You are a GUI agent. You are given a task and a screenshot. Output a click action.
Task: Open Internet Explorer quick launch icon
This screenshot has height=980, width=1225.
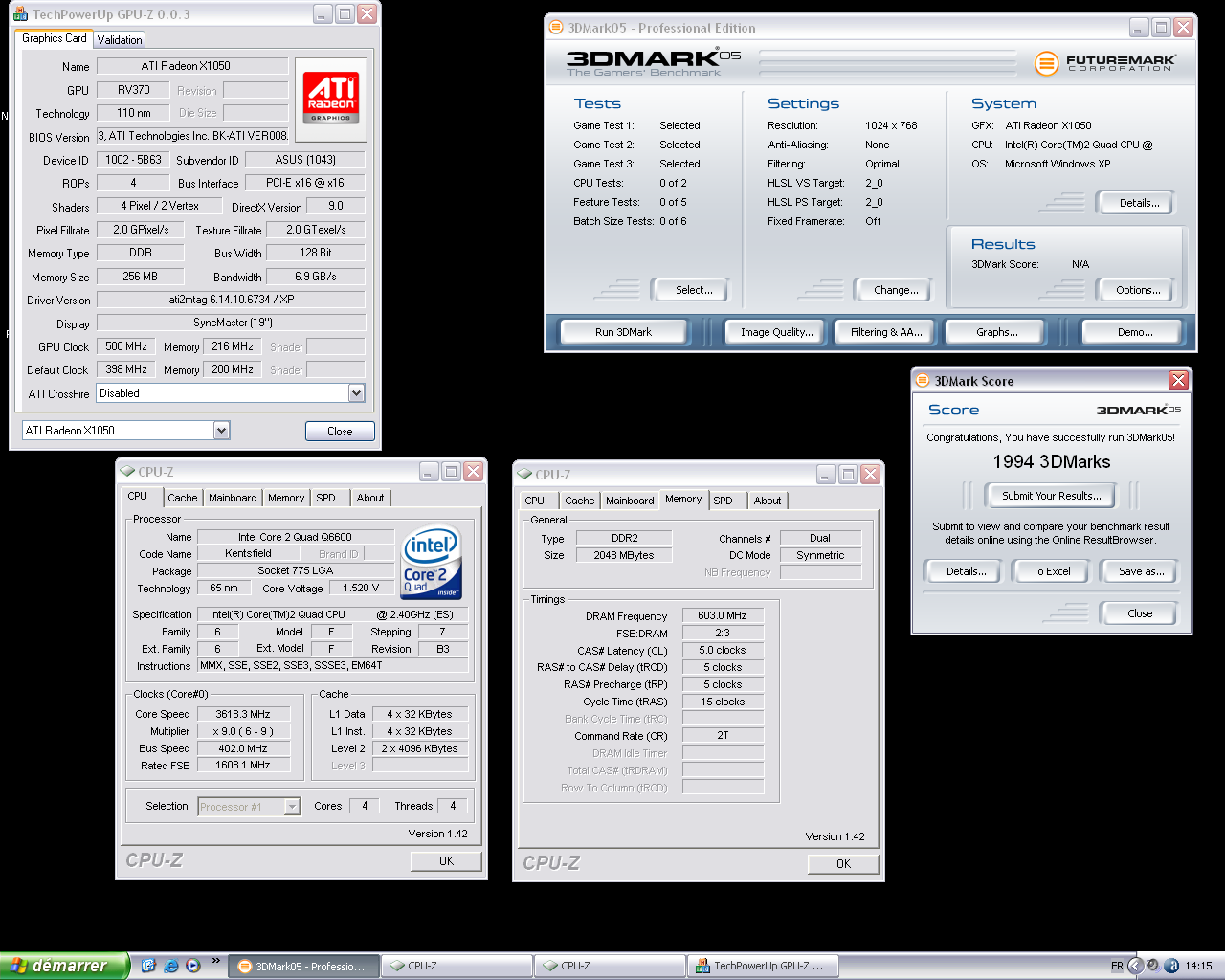[x=171, y=966]
